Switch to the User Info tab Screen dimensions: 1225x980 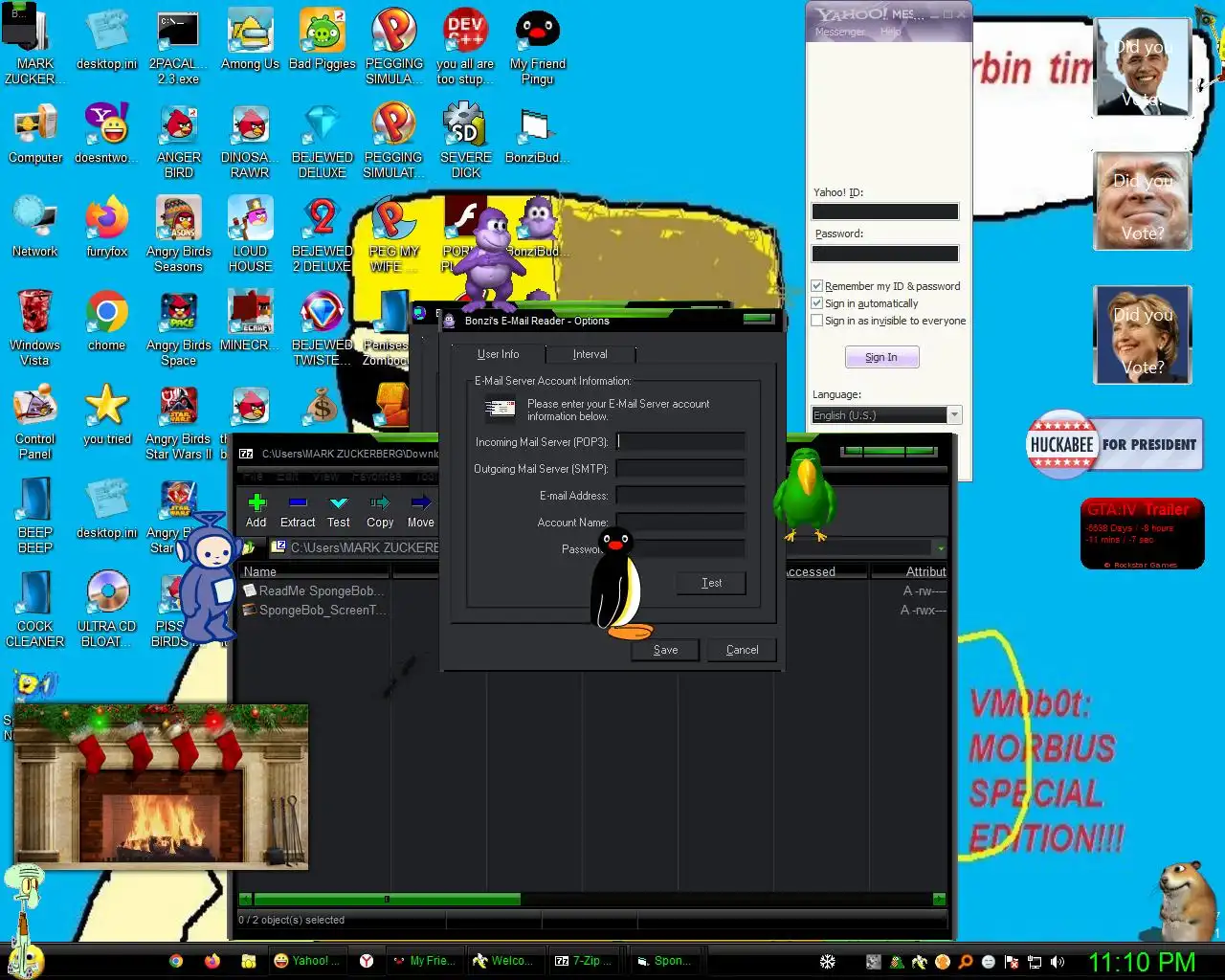click(x=498, y=354)
